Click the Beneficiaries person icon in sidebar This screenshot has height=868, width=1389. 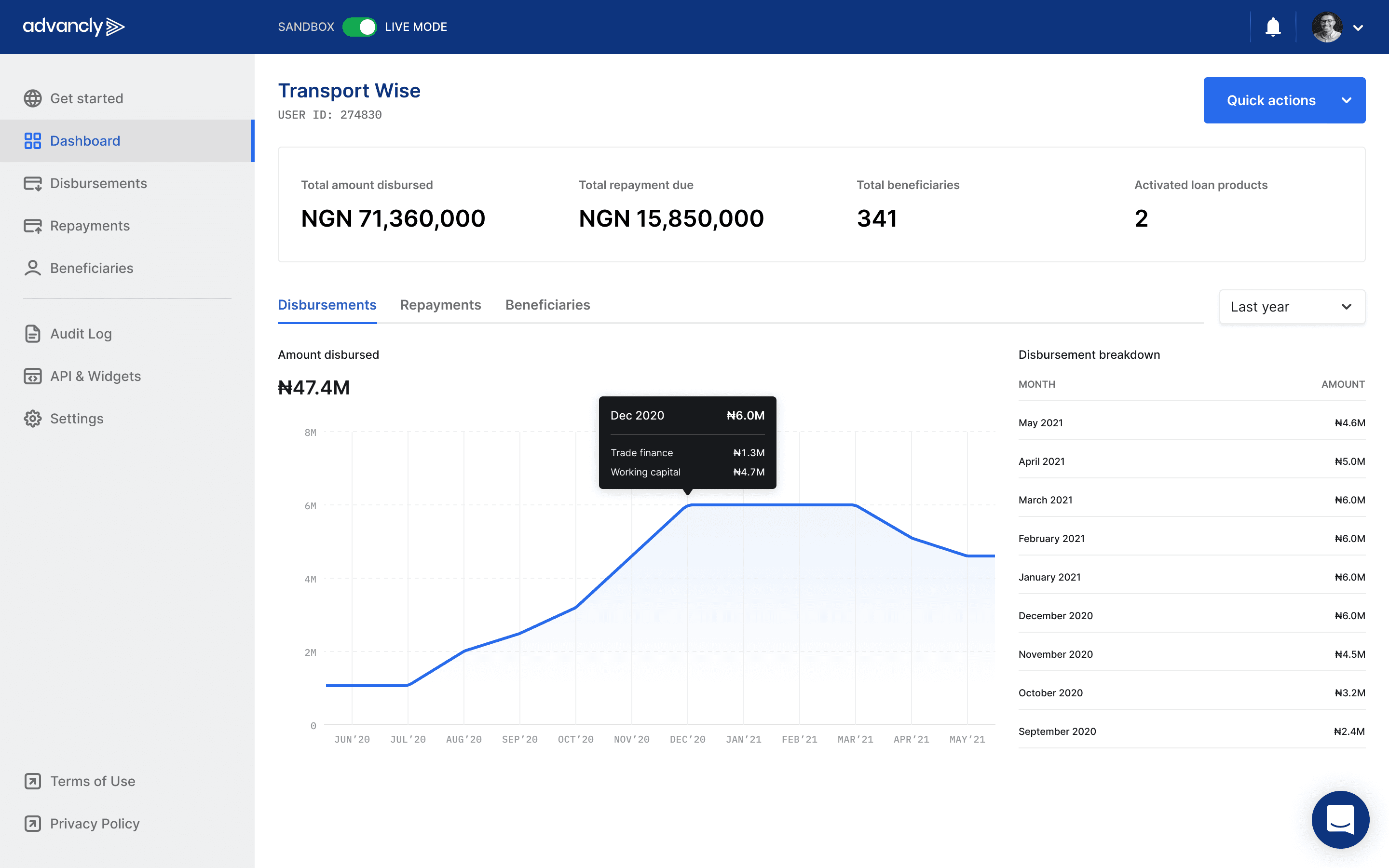pyautogui.click(x=33, y=268)
